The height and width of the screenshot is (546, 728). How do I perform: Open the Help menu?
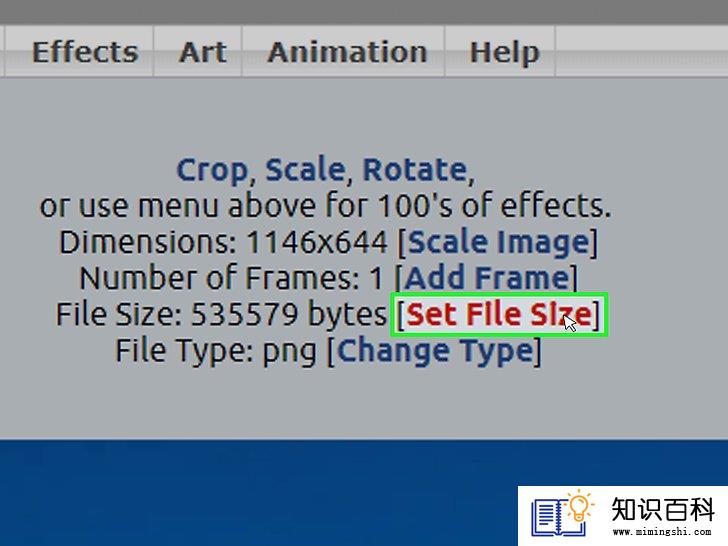(504, 52)
